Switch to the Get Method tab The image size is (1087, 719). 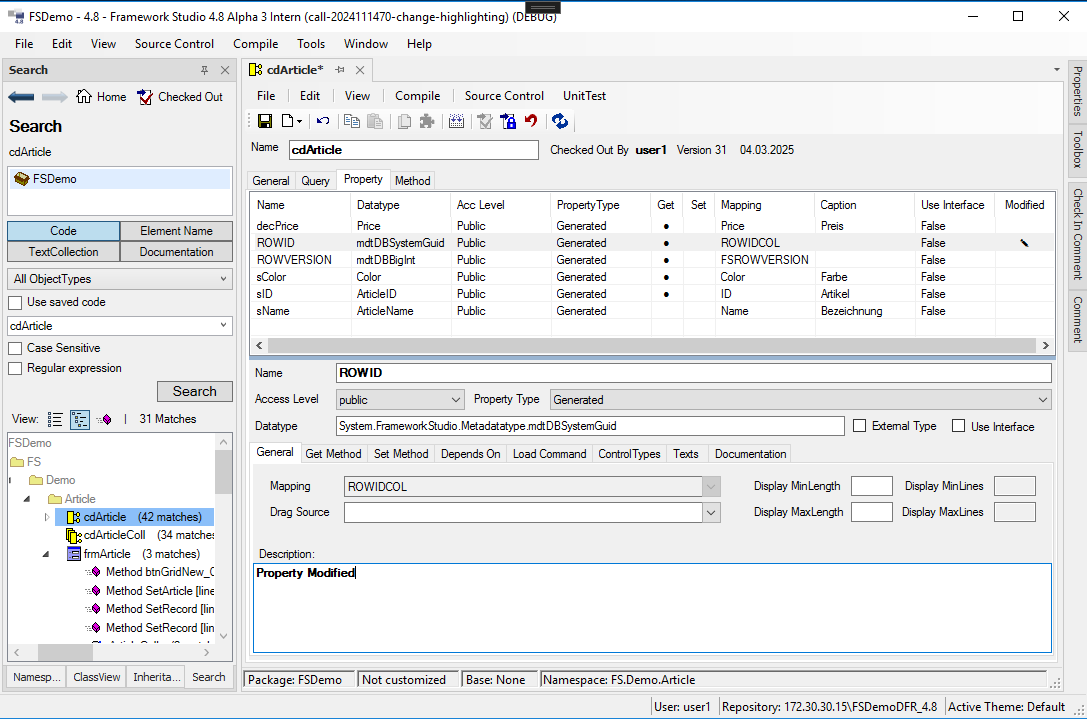(333, 454)
